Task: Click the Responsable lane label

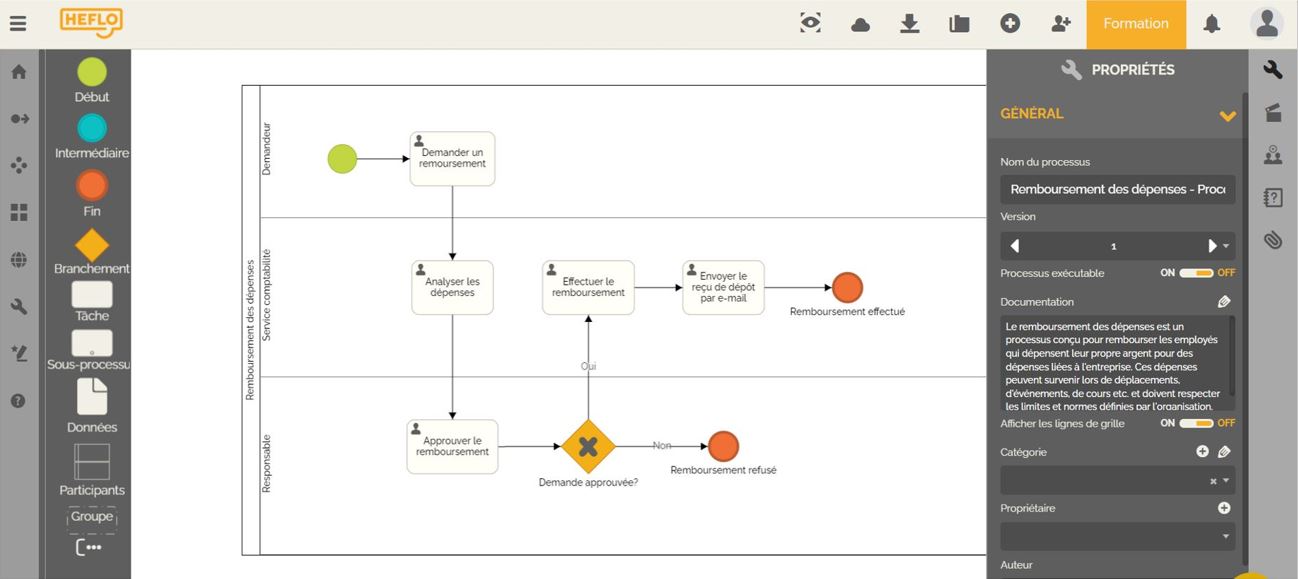Action: [x=267, y=463]
